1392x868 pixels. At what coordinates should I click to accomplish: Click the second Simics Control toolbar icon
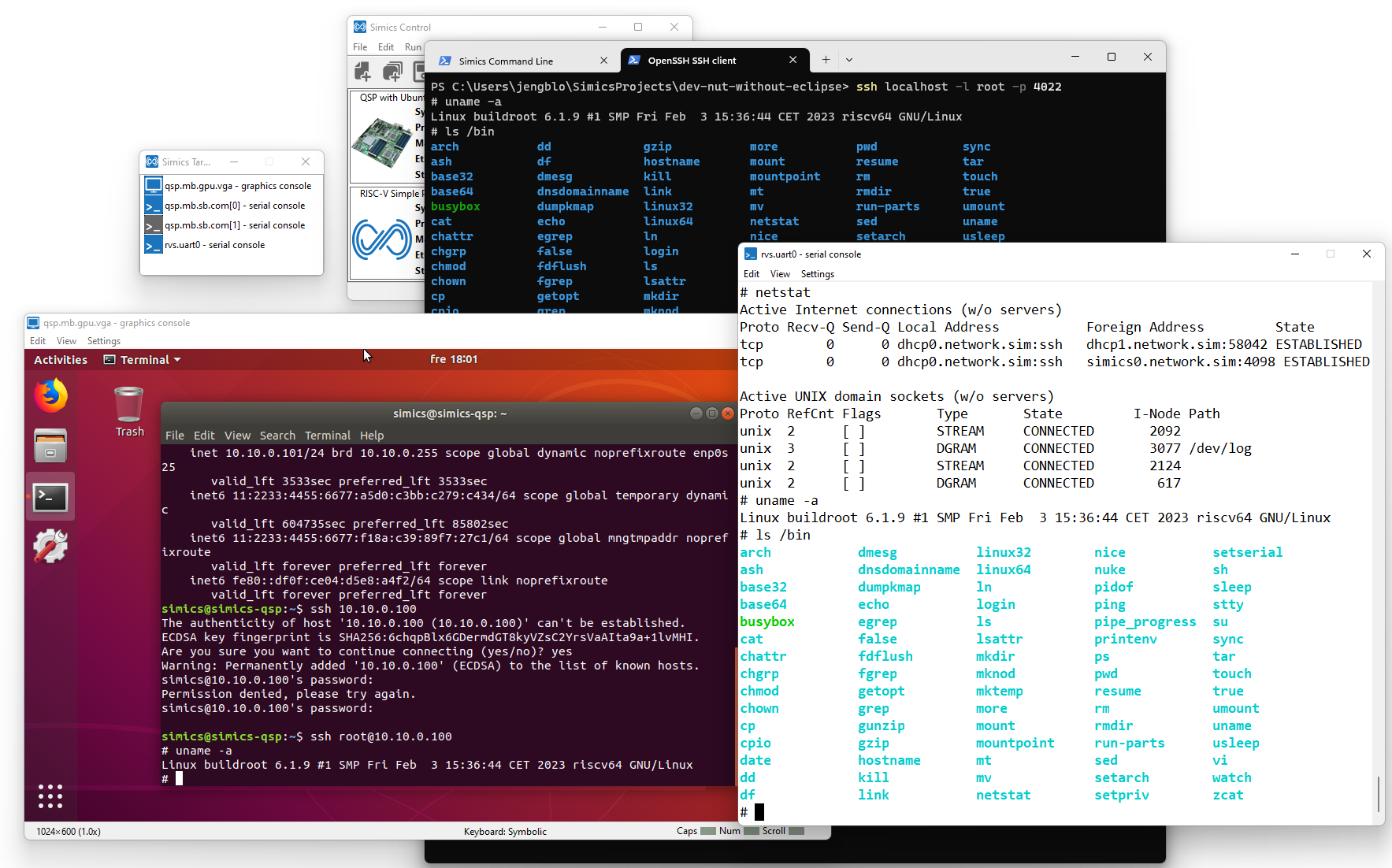[392, 72]
